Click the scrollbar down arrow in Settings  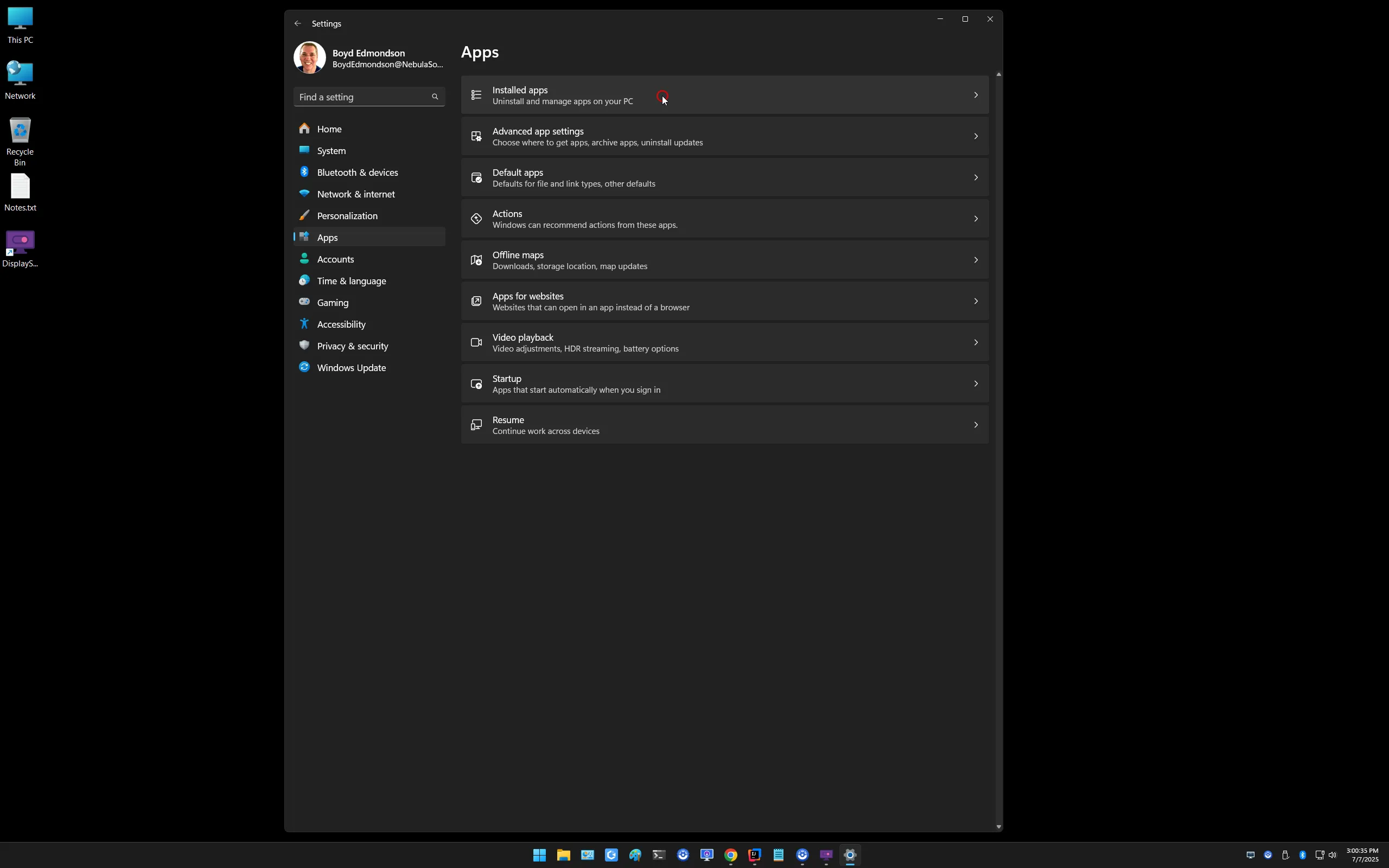coord(999,827)
